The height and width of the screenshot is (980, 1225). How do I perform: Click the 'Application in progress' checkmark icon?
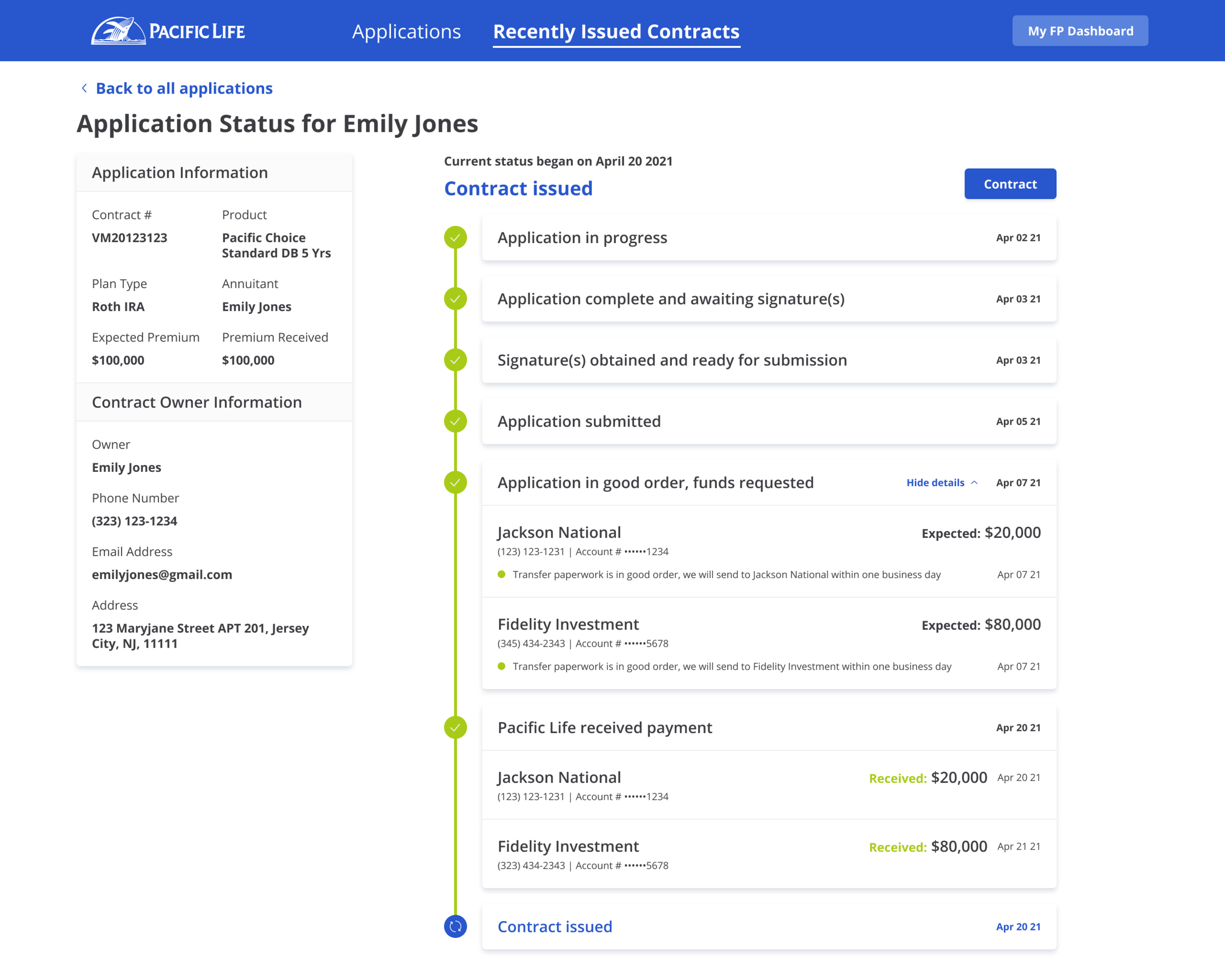pyautogui.click(x=455, y=238)
